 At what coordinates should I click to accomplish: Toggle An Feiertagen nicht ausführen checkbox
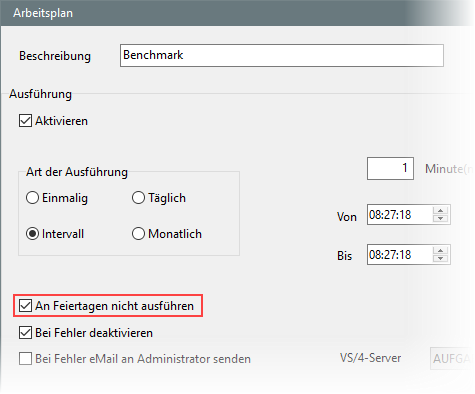click(25, 306)
